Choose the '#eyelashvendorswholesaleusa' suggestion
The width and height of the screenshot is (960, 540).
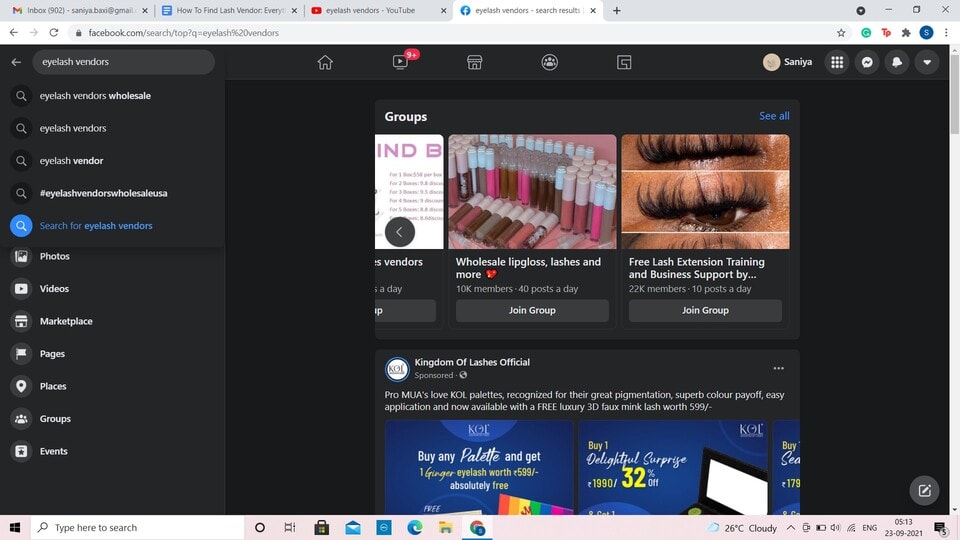[x=113, y=193]
